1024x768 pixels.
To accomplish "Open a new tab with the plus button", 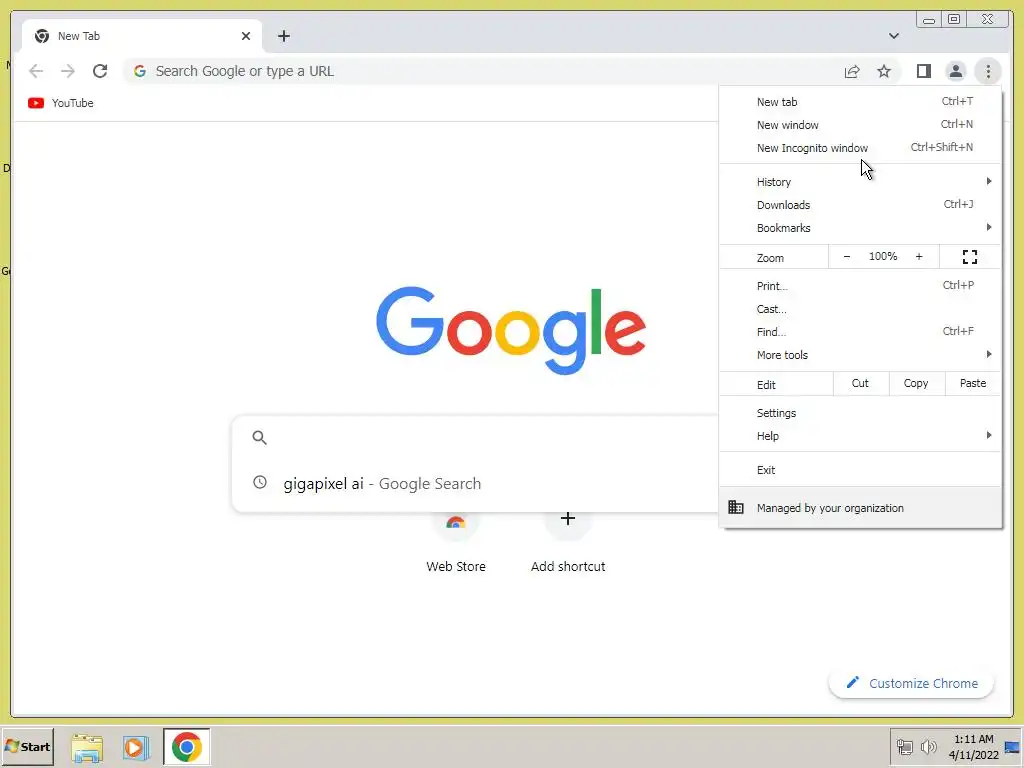I will 283,36.
